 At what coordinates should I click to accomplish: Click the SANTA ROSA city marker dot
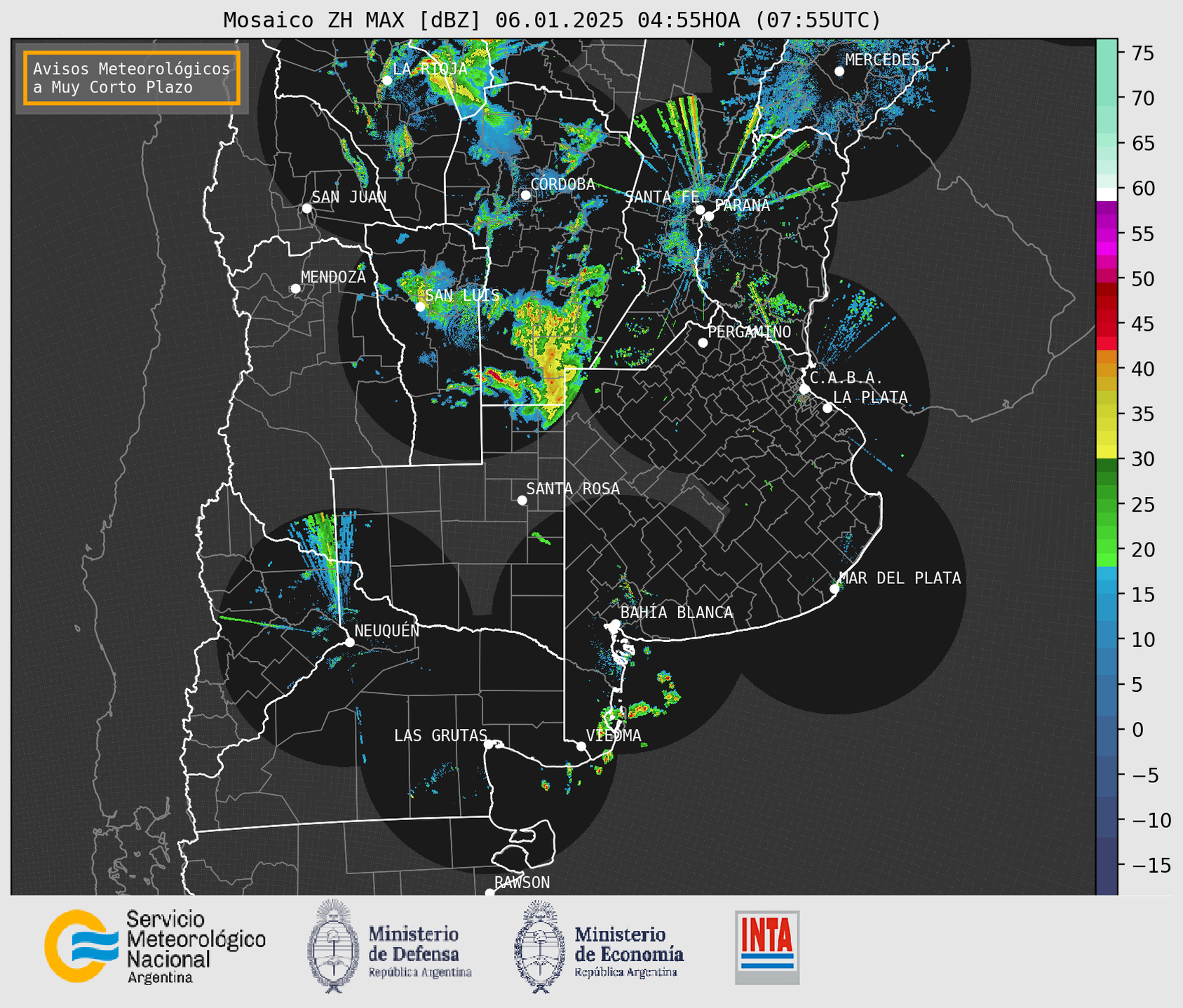[x=522, y=500]
